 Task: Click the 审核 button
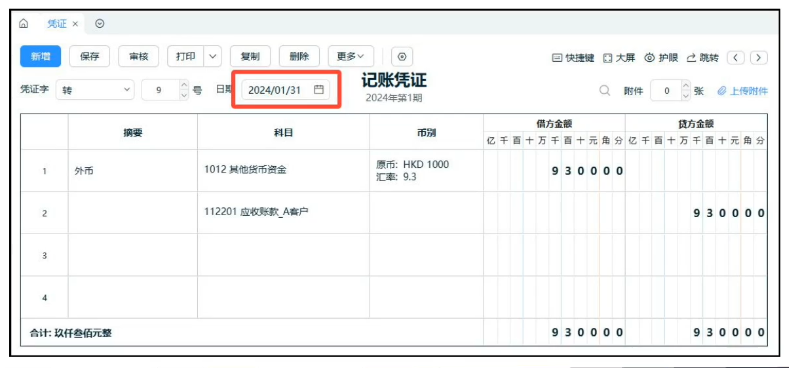[138, 56]
